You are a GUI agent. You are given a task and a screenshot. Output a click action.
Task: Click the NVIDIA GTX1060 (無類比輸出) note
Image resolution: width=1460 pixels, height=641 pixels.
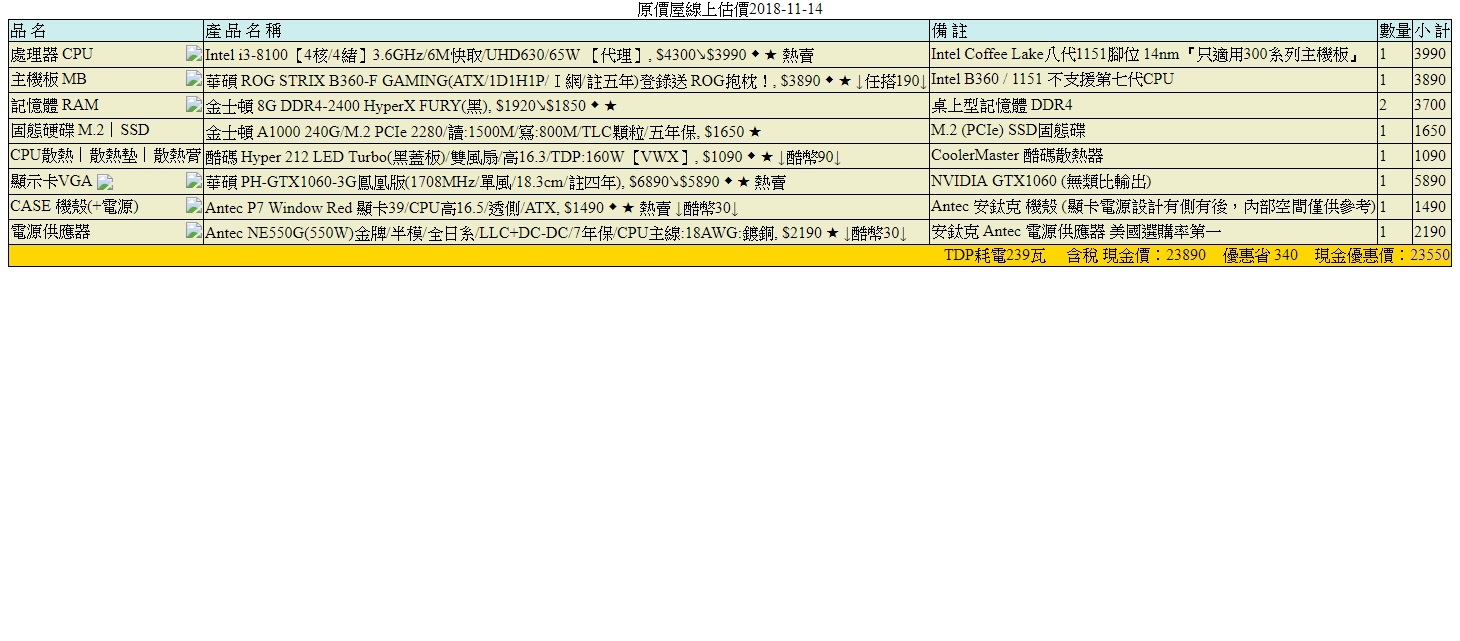click(1041, 181)
